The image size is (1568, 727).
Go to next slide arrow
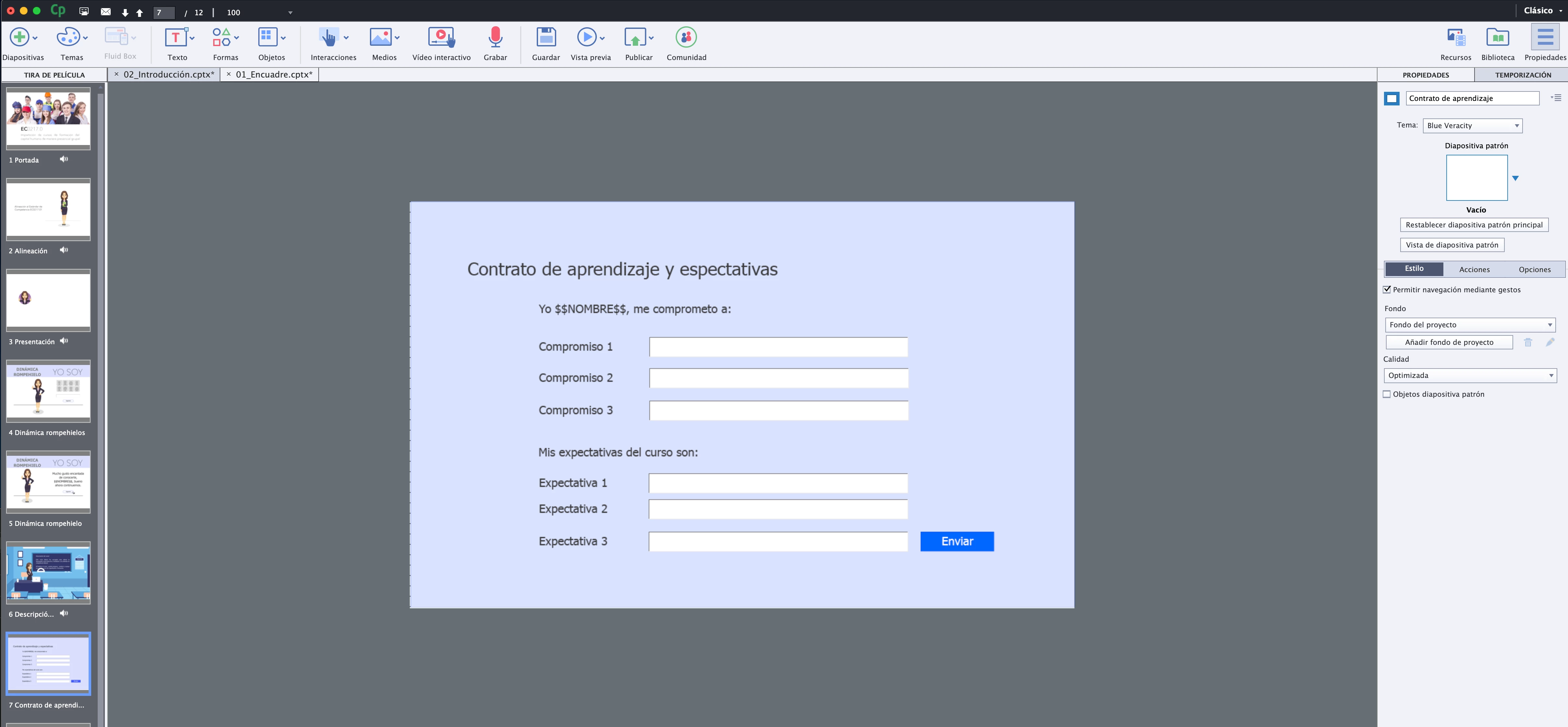tap(125, 13)
